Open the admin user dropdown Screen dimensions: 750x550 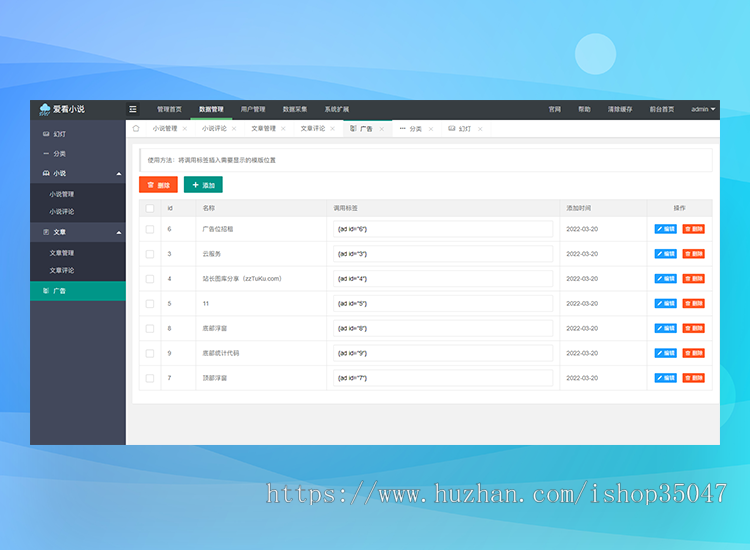[703, 110]
